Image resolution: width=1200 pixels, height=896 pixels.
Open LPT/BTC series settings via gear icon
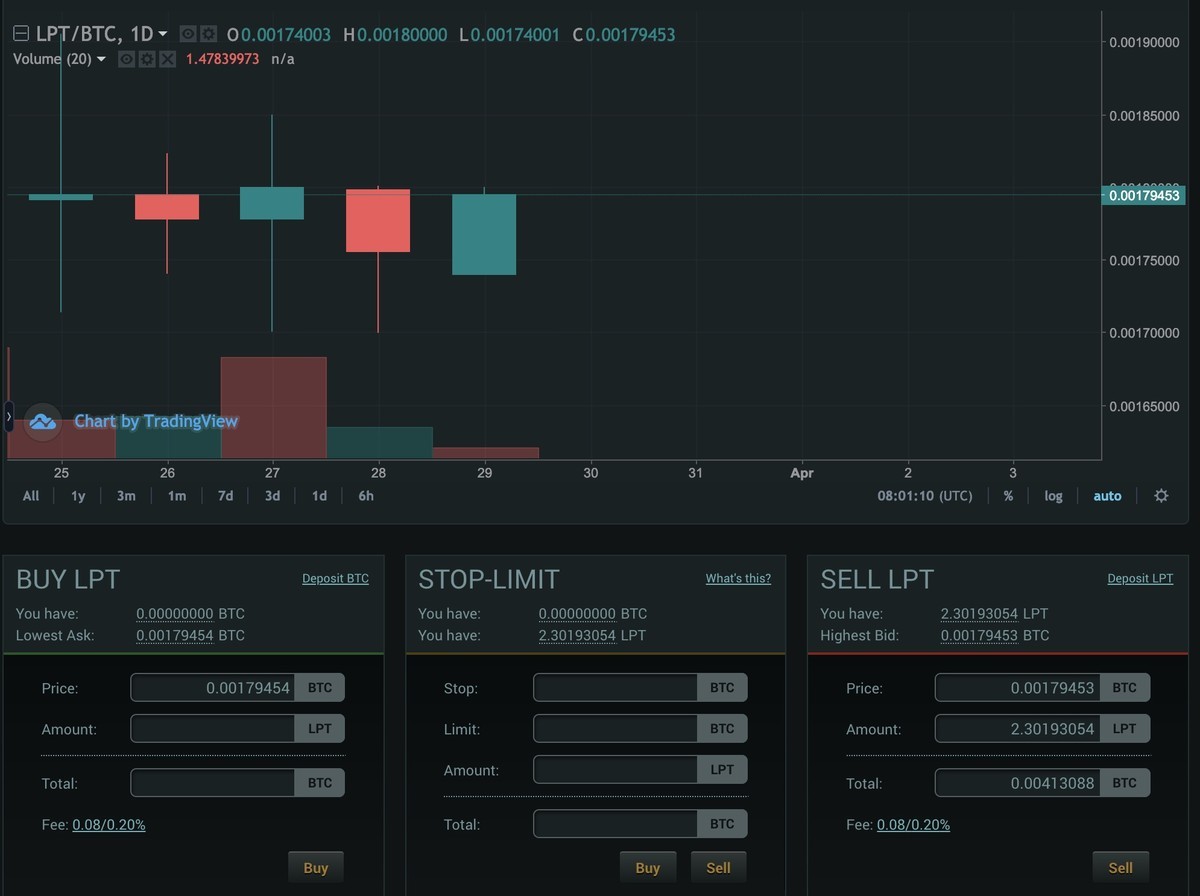coord(207,33)
